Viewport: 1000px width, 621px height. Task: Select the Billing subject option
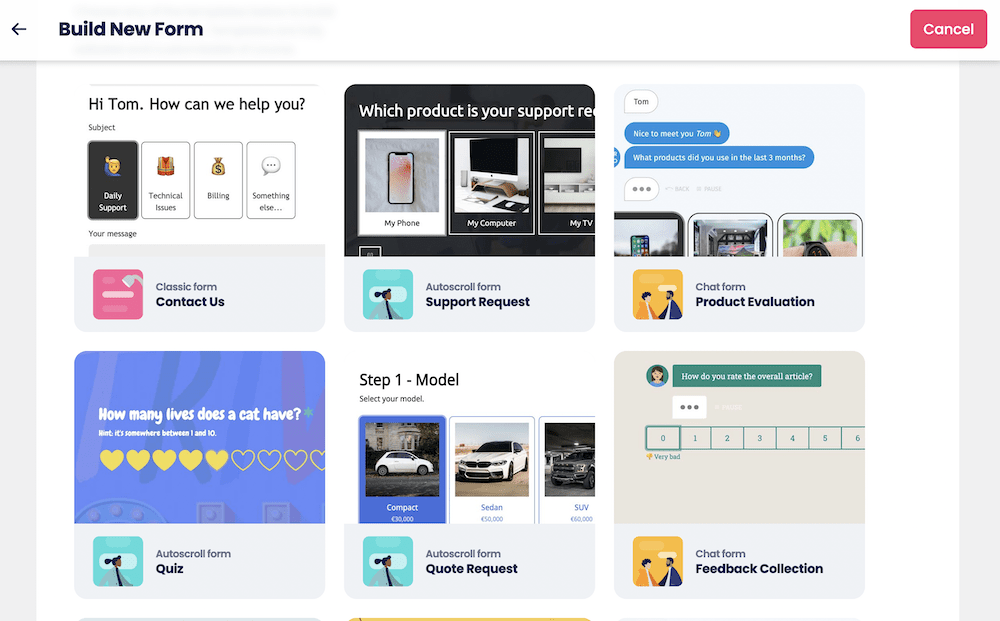pyautogui.click(x=218, y=180)
